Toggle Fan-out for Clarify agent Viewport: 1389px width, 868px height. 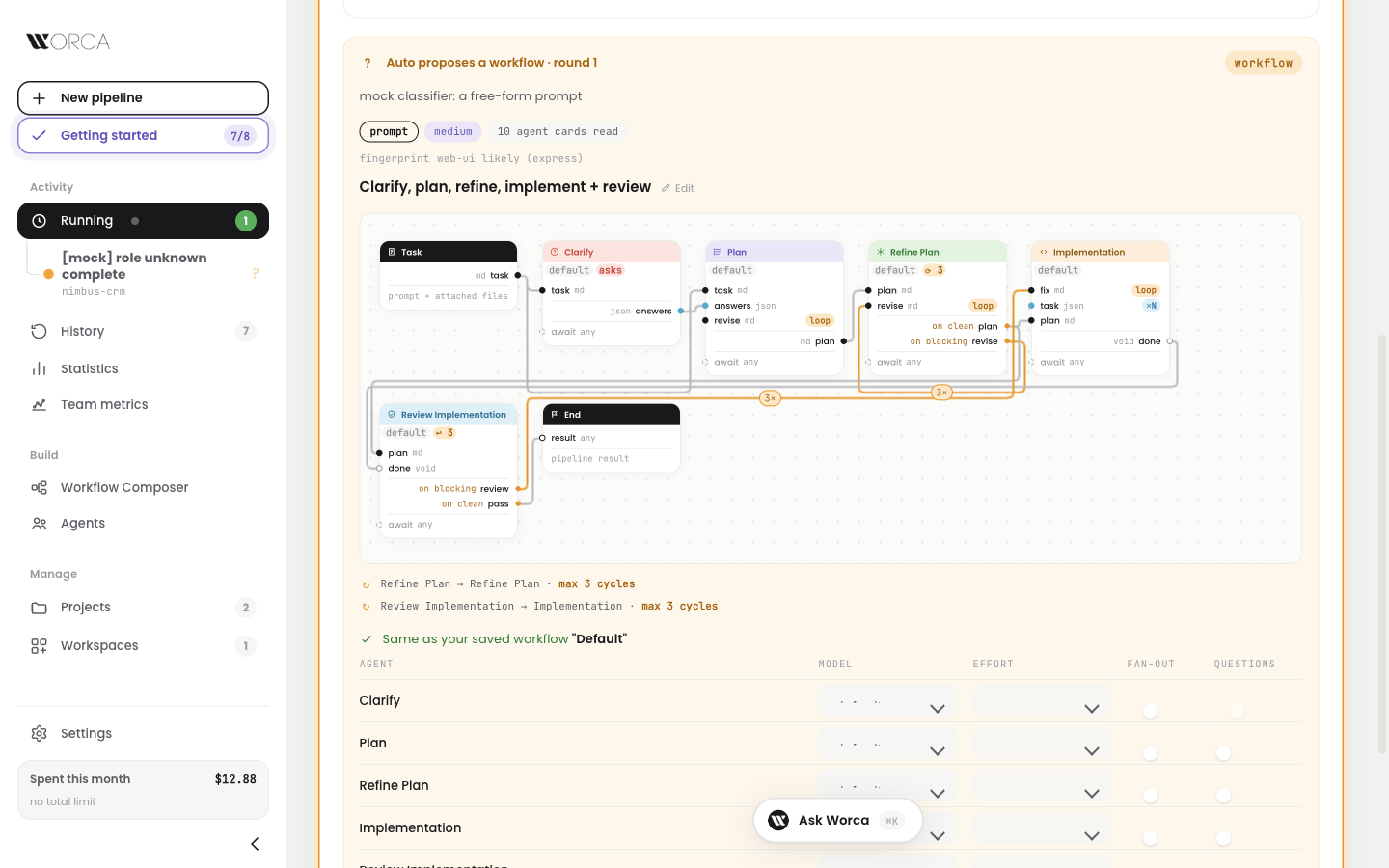click(1150, 711)
